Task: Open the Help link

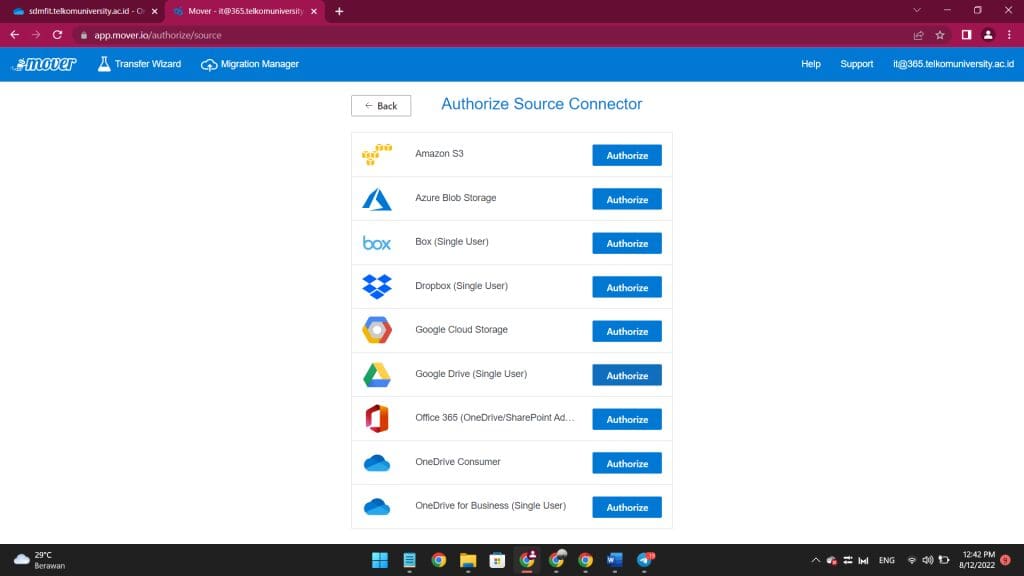Action: click(810, 64)
